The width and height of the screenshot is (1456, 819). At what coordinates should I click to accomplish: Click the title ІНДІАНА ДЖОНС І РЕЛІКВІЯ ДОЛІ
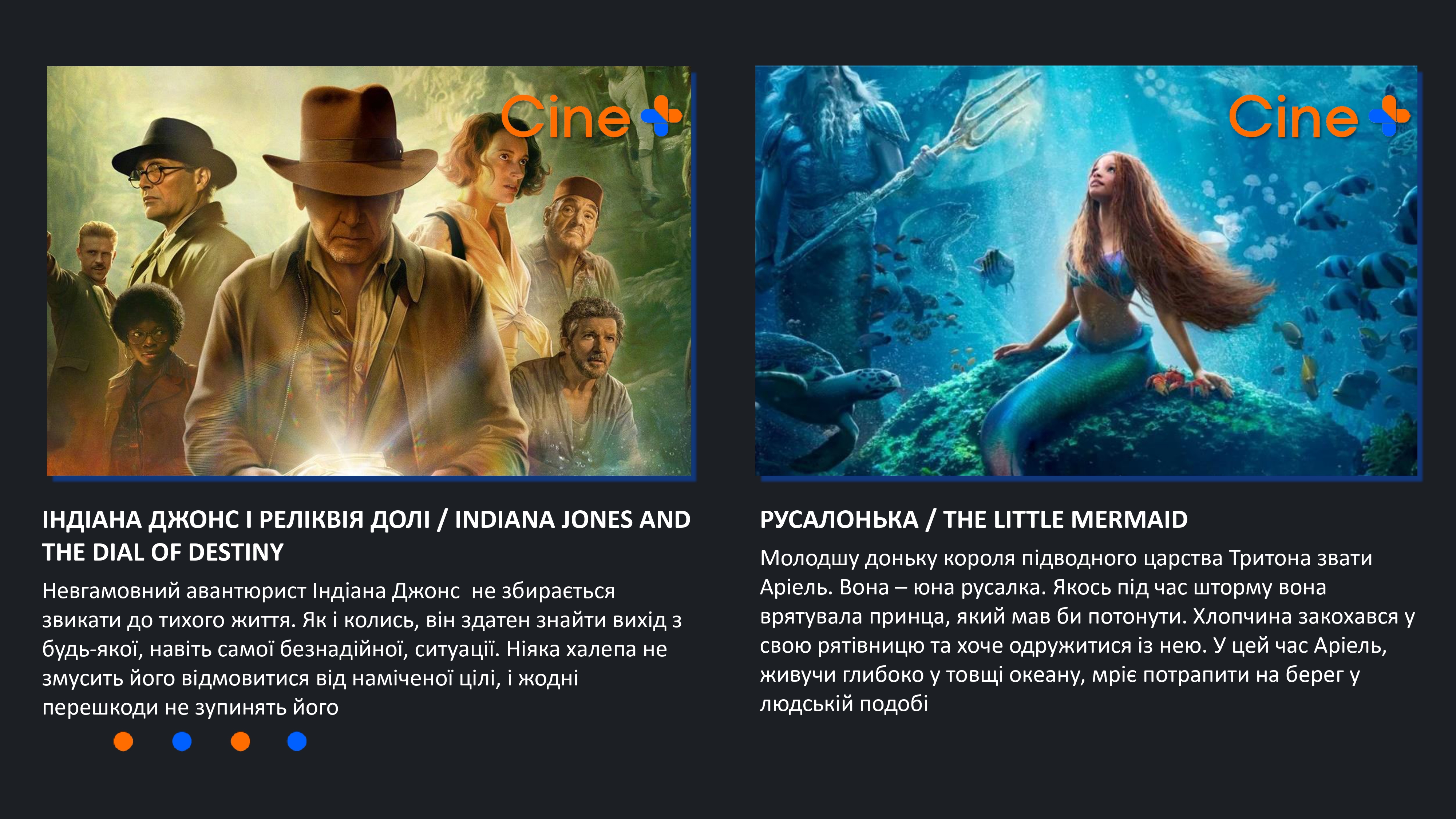(x=236, y=519)
